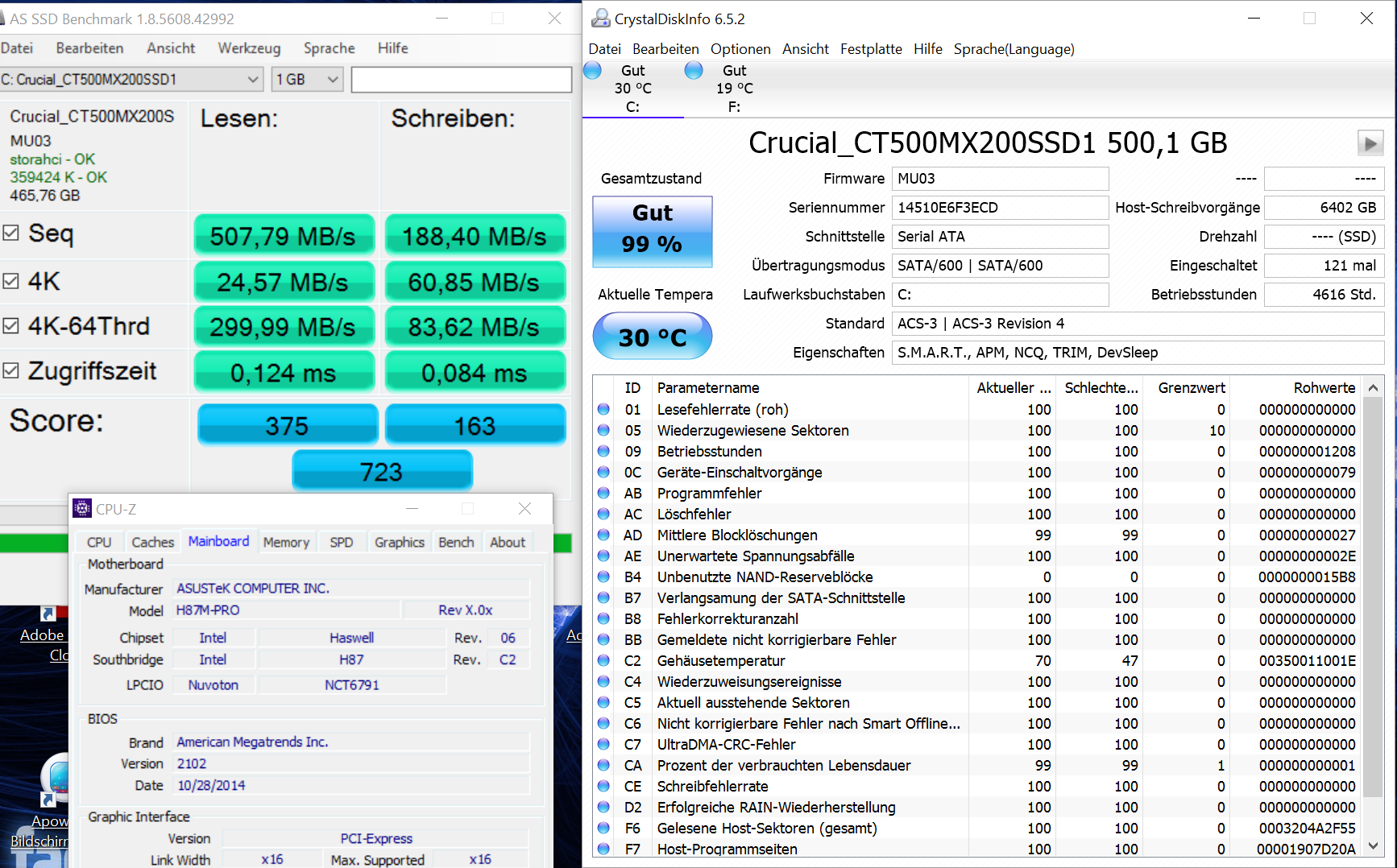The width and height of the screenshot is (1397, 868).
Task: Click the Firmware field showing MU03
Action: click(1000, 179)
